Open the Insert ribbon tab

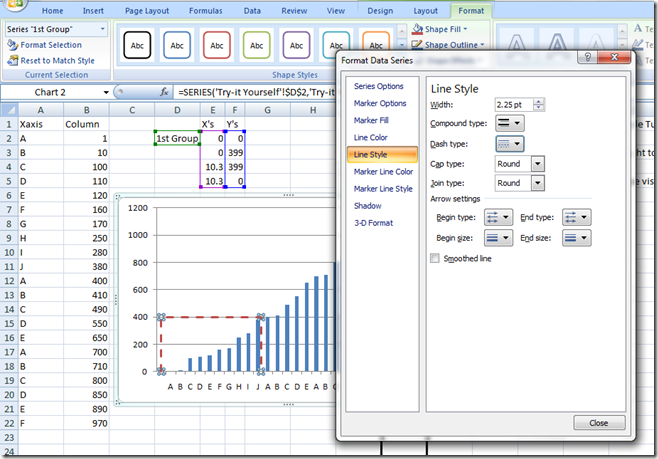click(93, 11)
